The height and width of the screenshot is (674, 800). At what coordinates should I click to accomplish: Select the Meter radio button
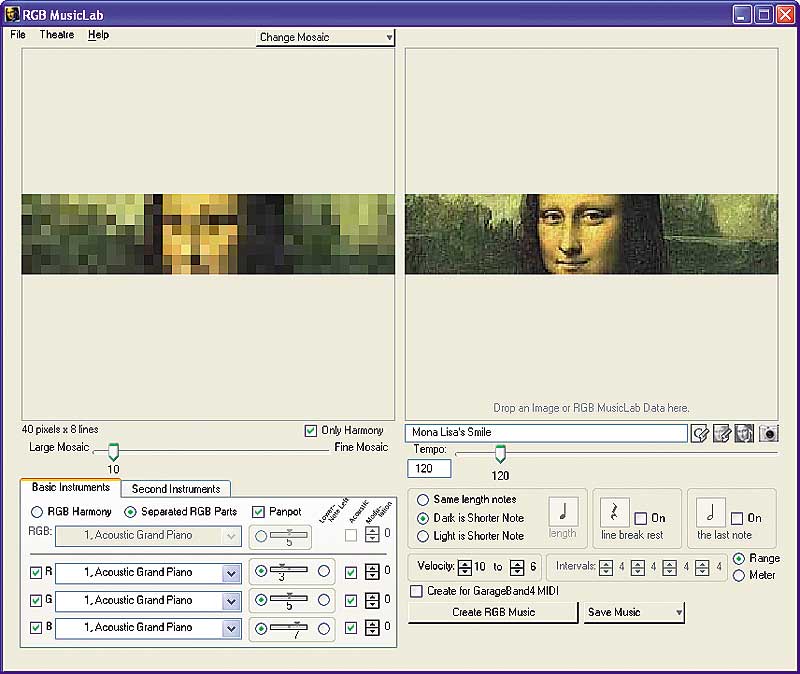pyautogui.click(x=738, y=576)
